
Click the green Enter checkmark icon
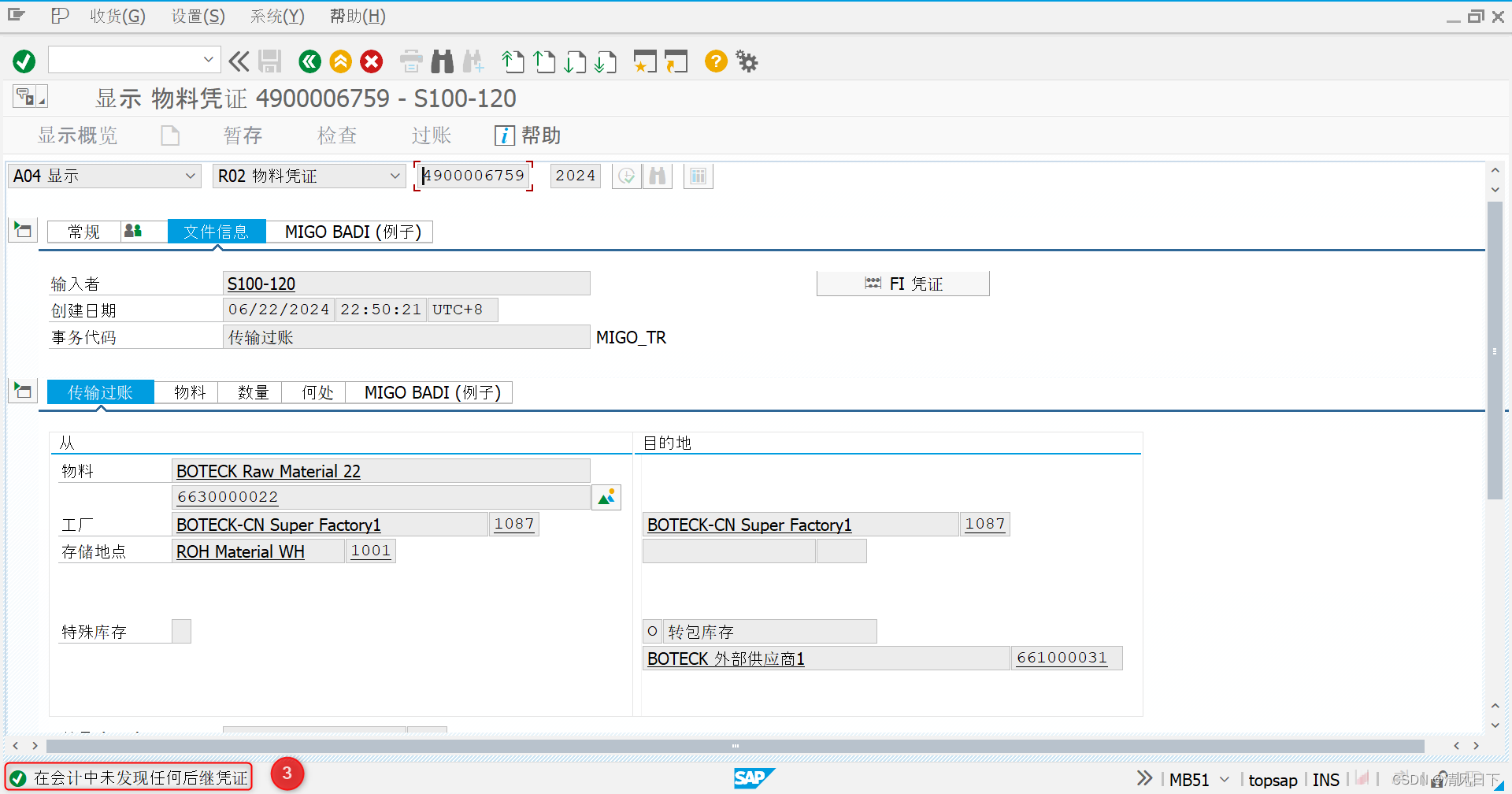24,61
